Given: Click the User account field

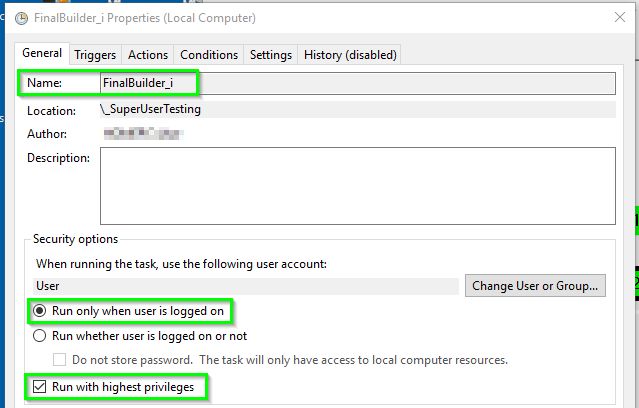Looking at the screenshot, I should tap(246, 286).
